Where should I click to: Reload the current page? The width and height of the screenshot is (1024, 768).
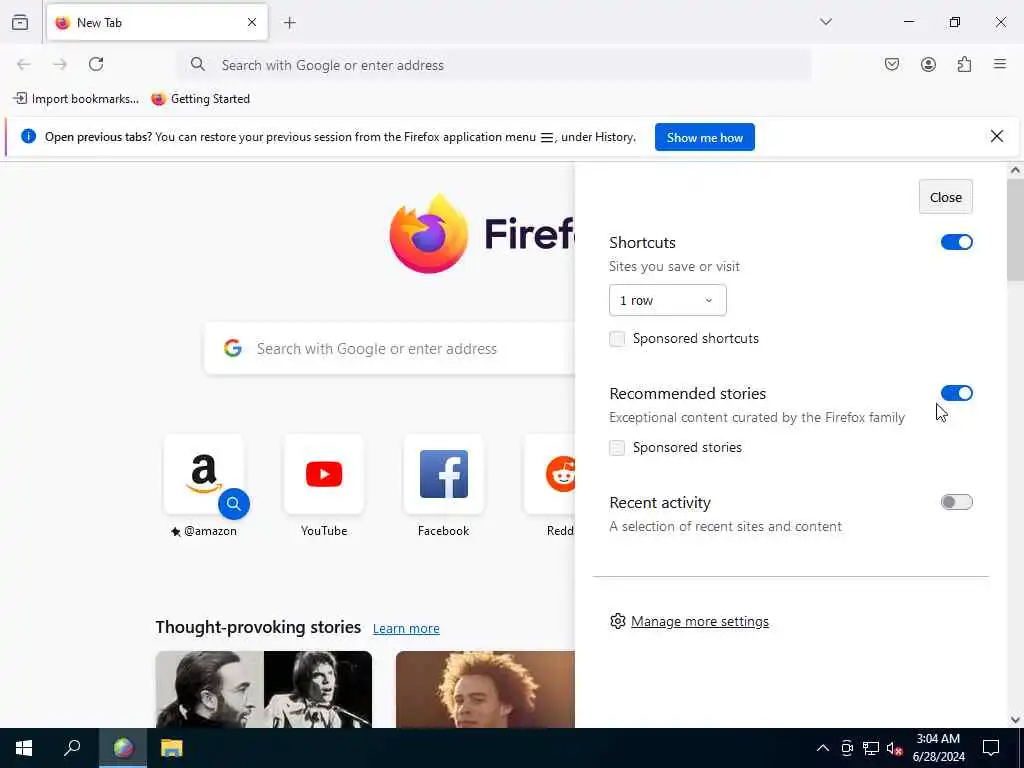tap(96, 64)
